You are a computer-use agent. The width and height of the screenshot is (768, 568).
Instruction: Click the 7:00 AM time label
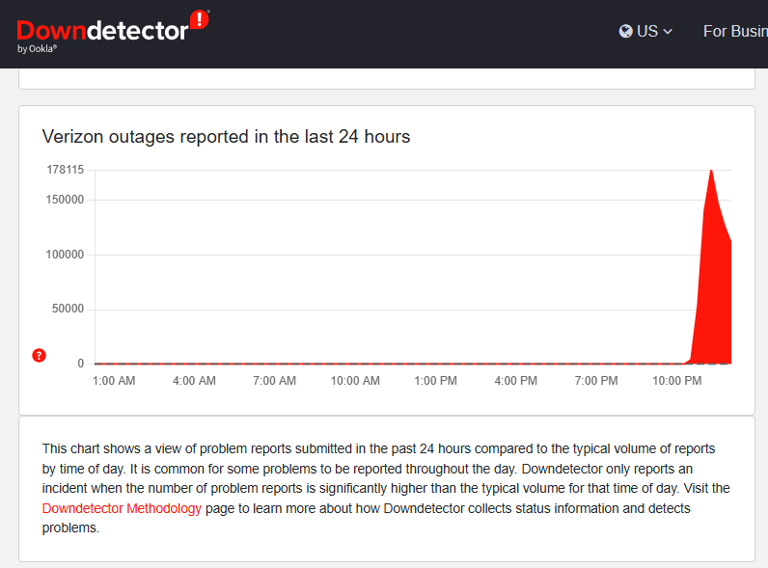click(274, 381)
